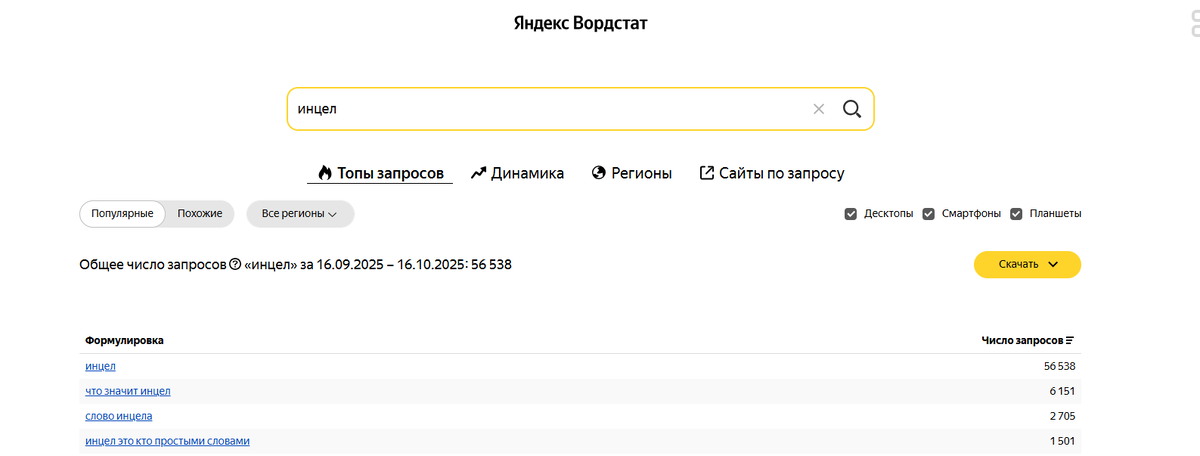The height and width of the screenshot is (456, 1200).
Task: Switch to the Похожие option
Action: (200, 214)
